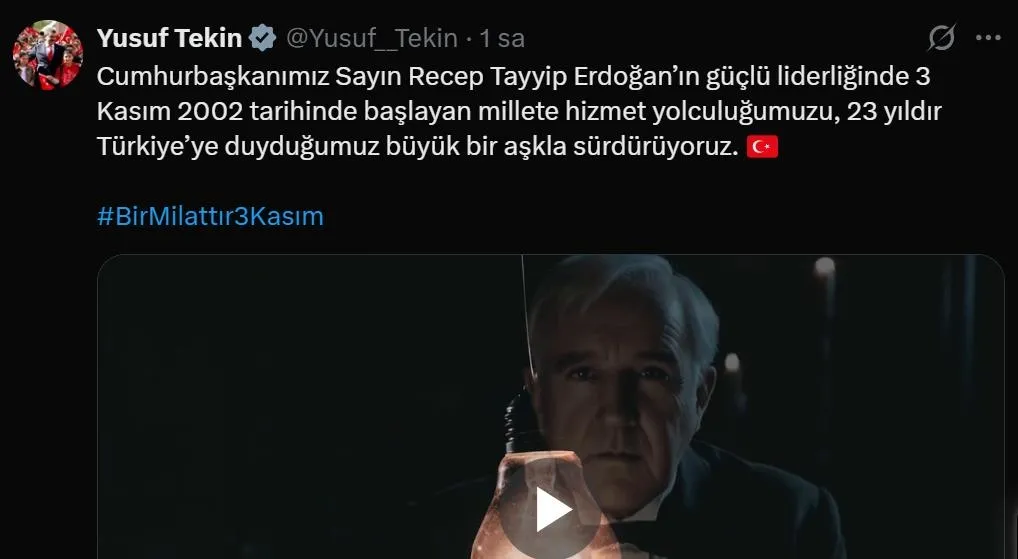Open the Grok explain-post icon
This screenshot has height=559, width=1018.
pyautogui.click(x=941, y=38)
